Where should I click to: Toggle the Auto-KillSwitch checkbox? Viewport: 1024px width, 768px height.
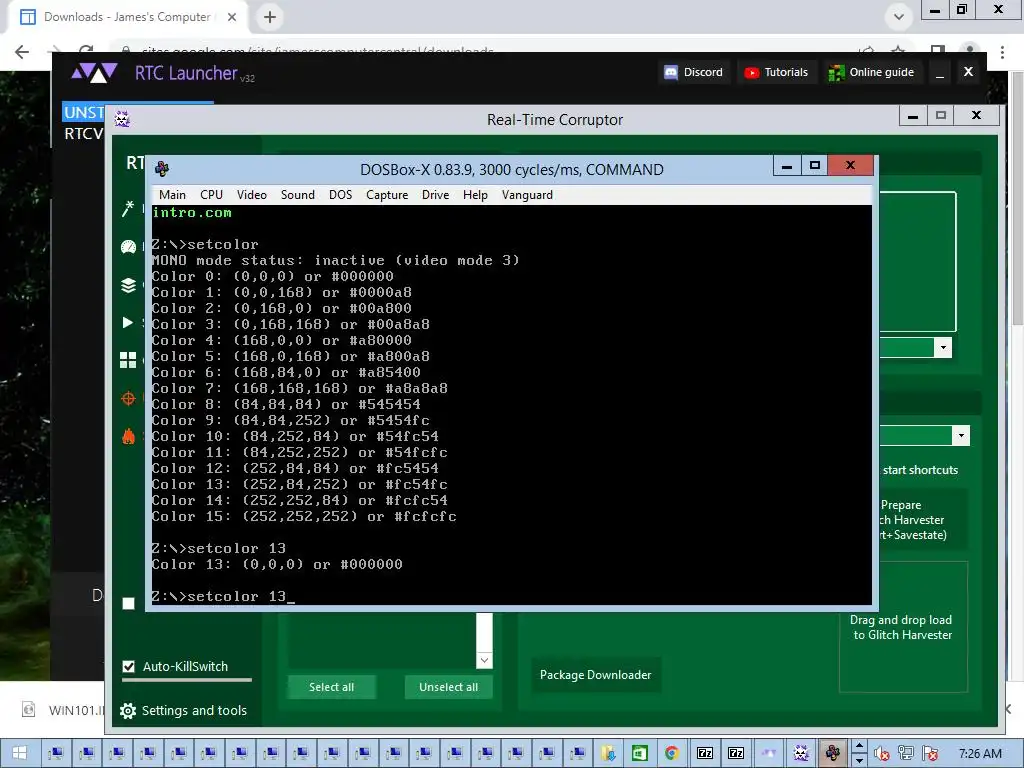click(x=129, y=666)
